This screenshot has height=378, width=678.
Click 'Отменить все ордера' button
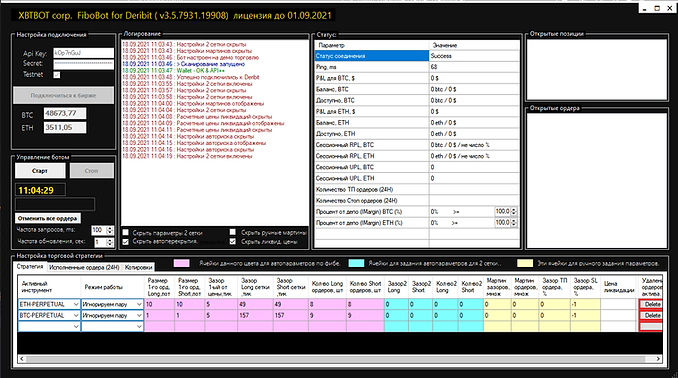pyautogui.click(x=48, y=218)
